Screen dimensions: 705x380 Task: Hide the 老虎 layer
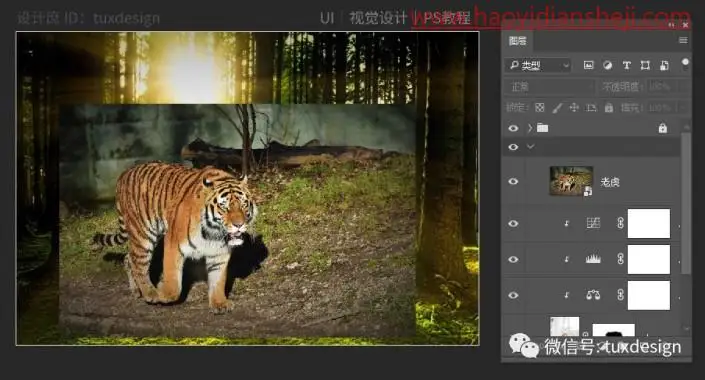point(513,181)
